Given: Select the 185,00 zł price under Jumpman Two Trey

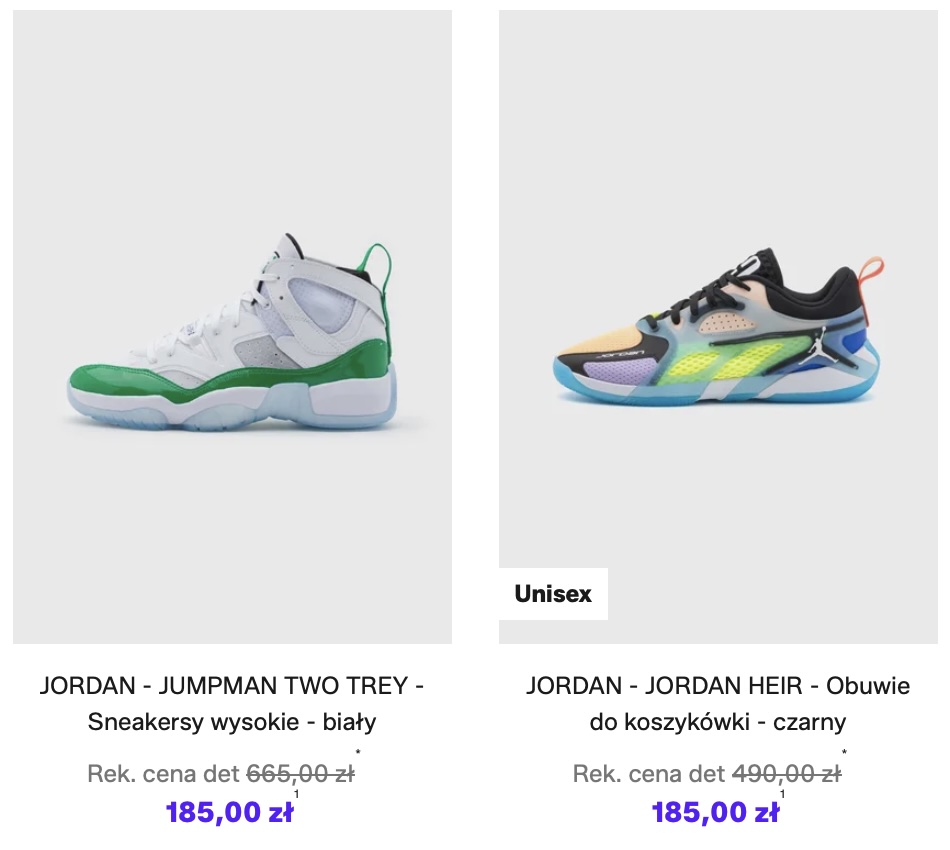Looking at the screenshot, I should coord(230,812).
